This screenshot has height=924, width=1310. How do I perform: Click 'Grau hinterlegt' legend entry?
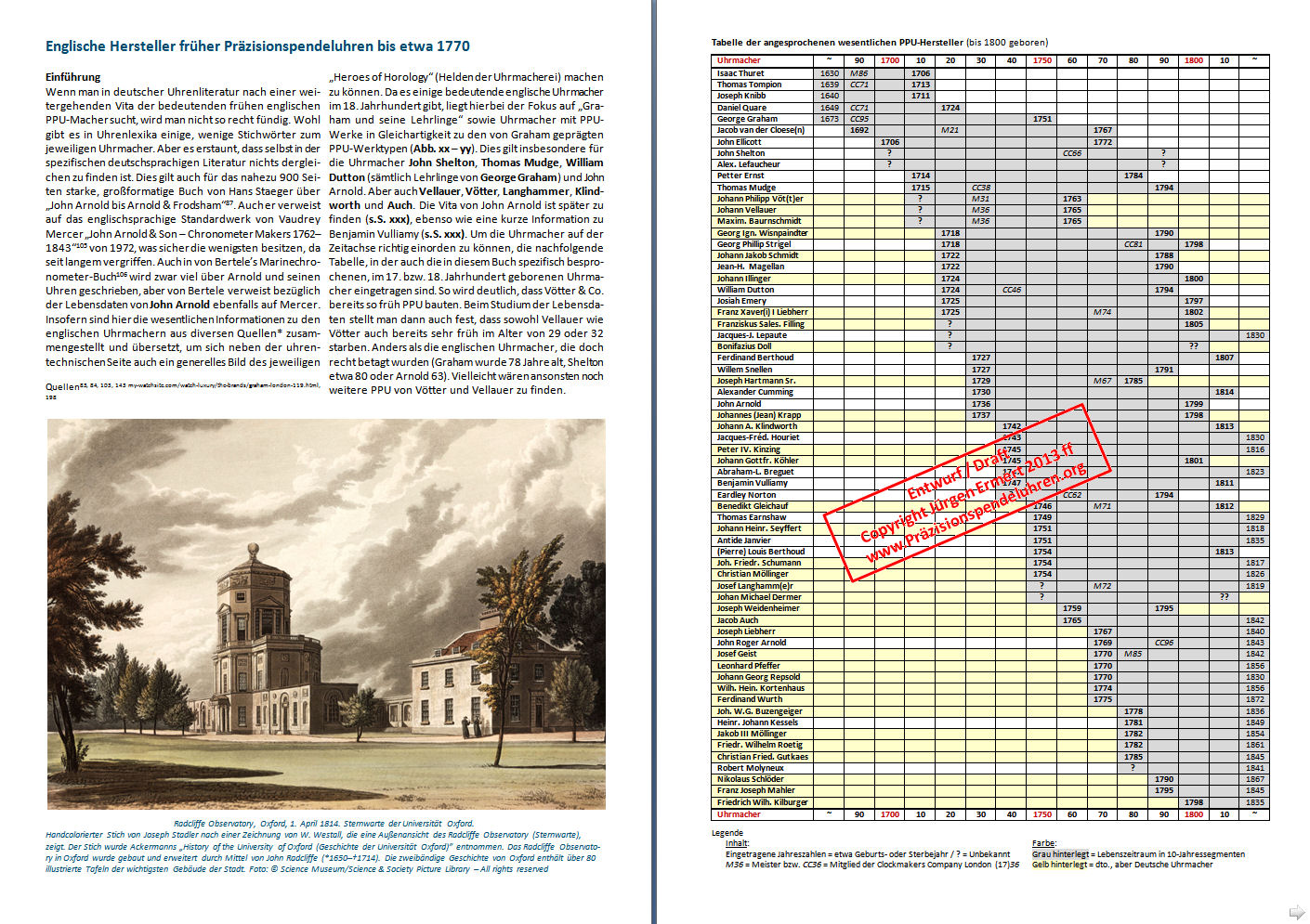click(x=1060, y=854)
